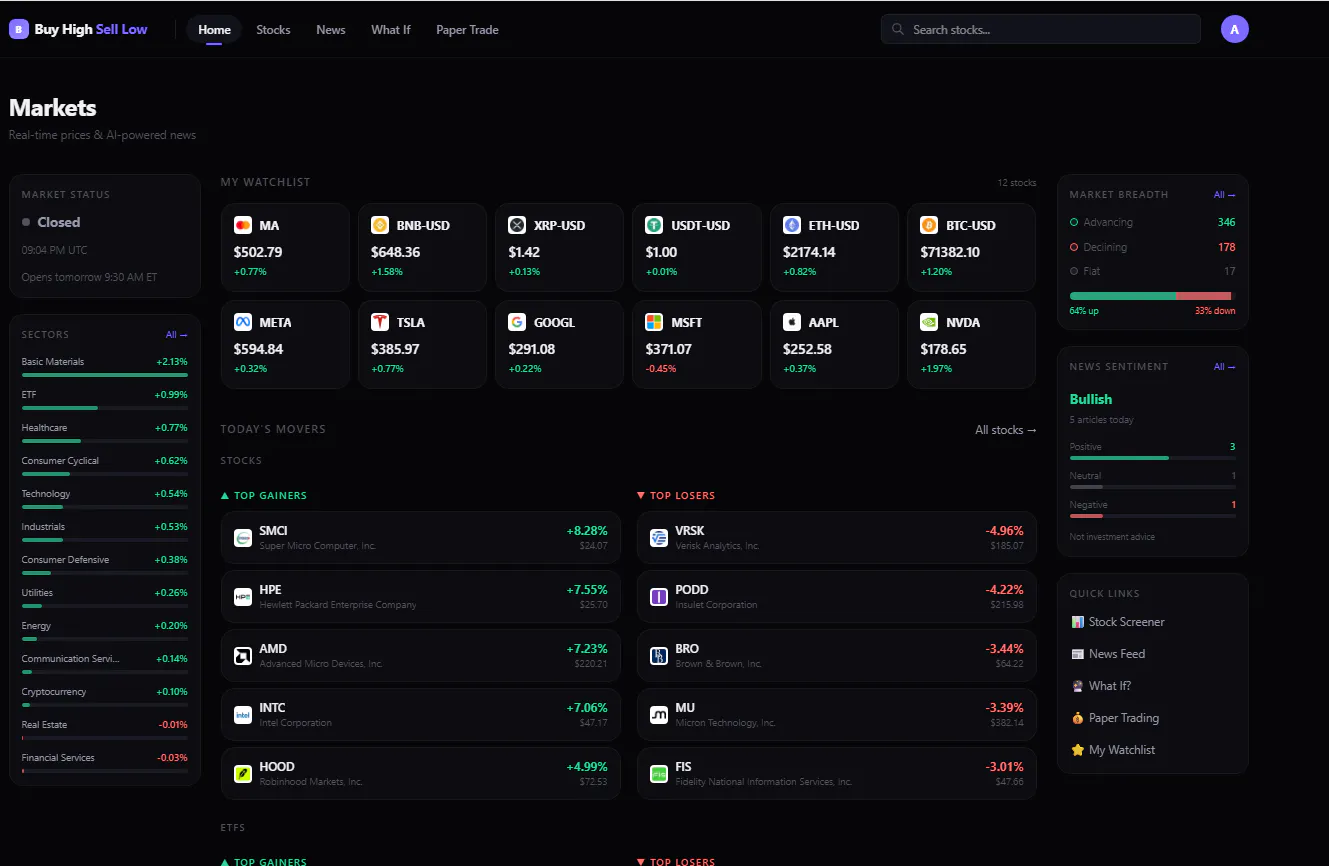Select the Financial Services sector label
Viewport: 1329px width, 866px height.
(x=58, y=758)
